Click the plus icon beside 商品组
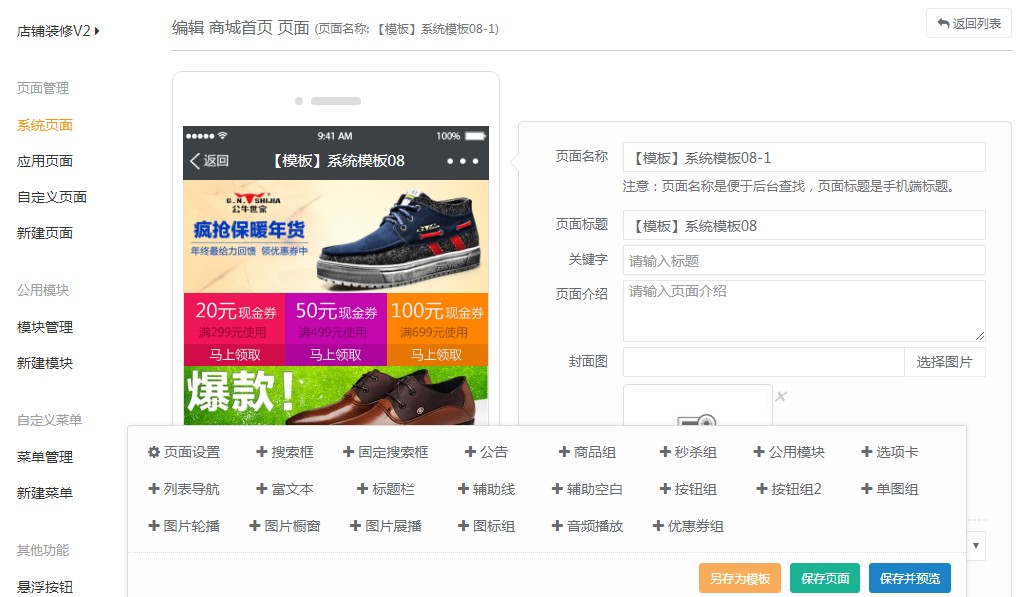 [x=564, y=452]
